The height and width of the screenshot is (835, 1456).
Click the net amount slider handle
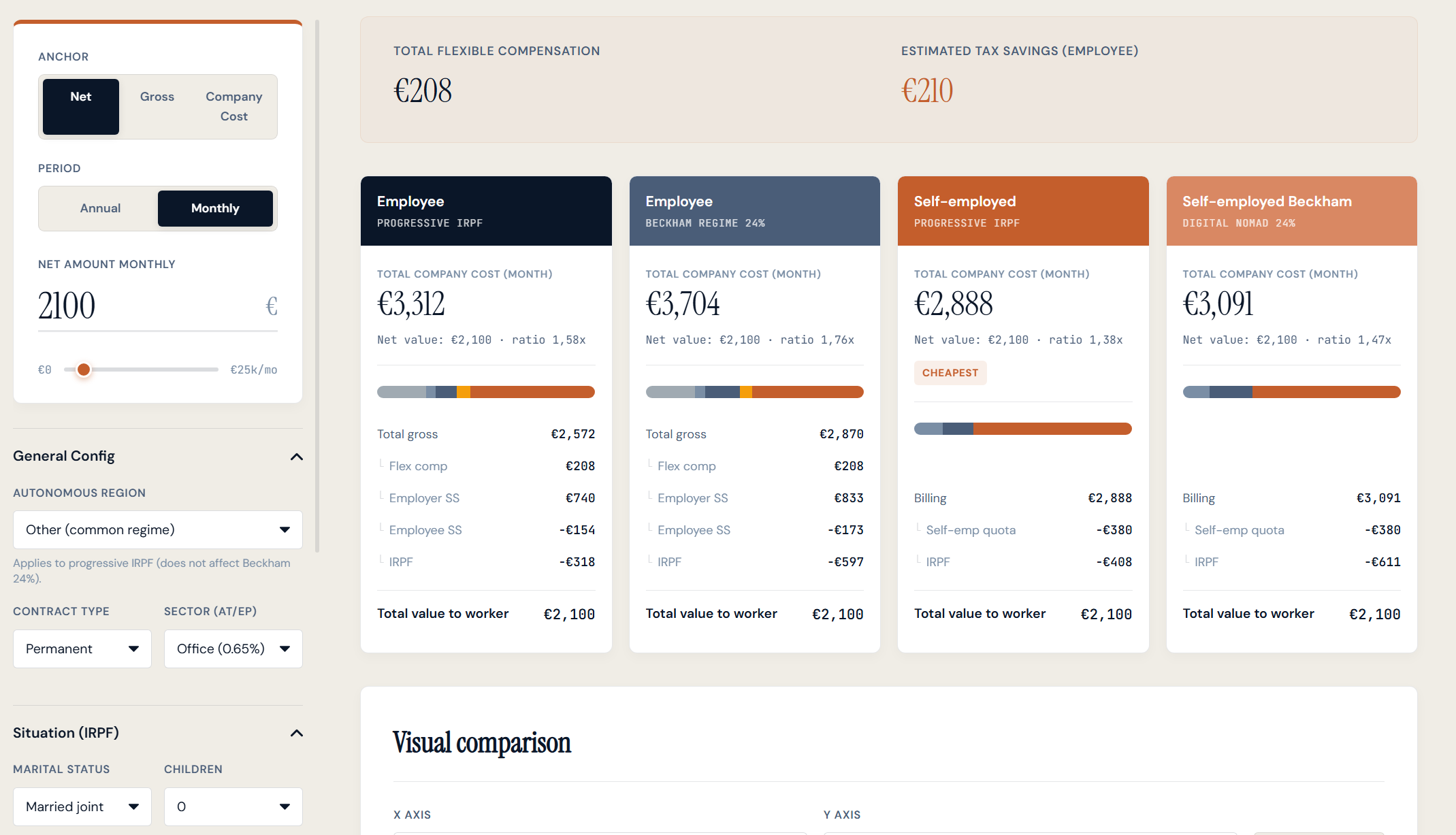coord(83,370)
